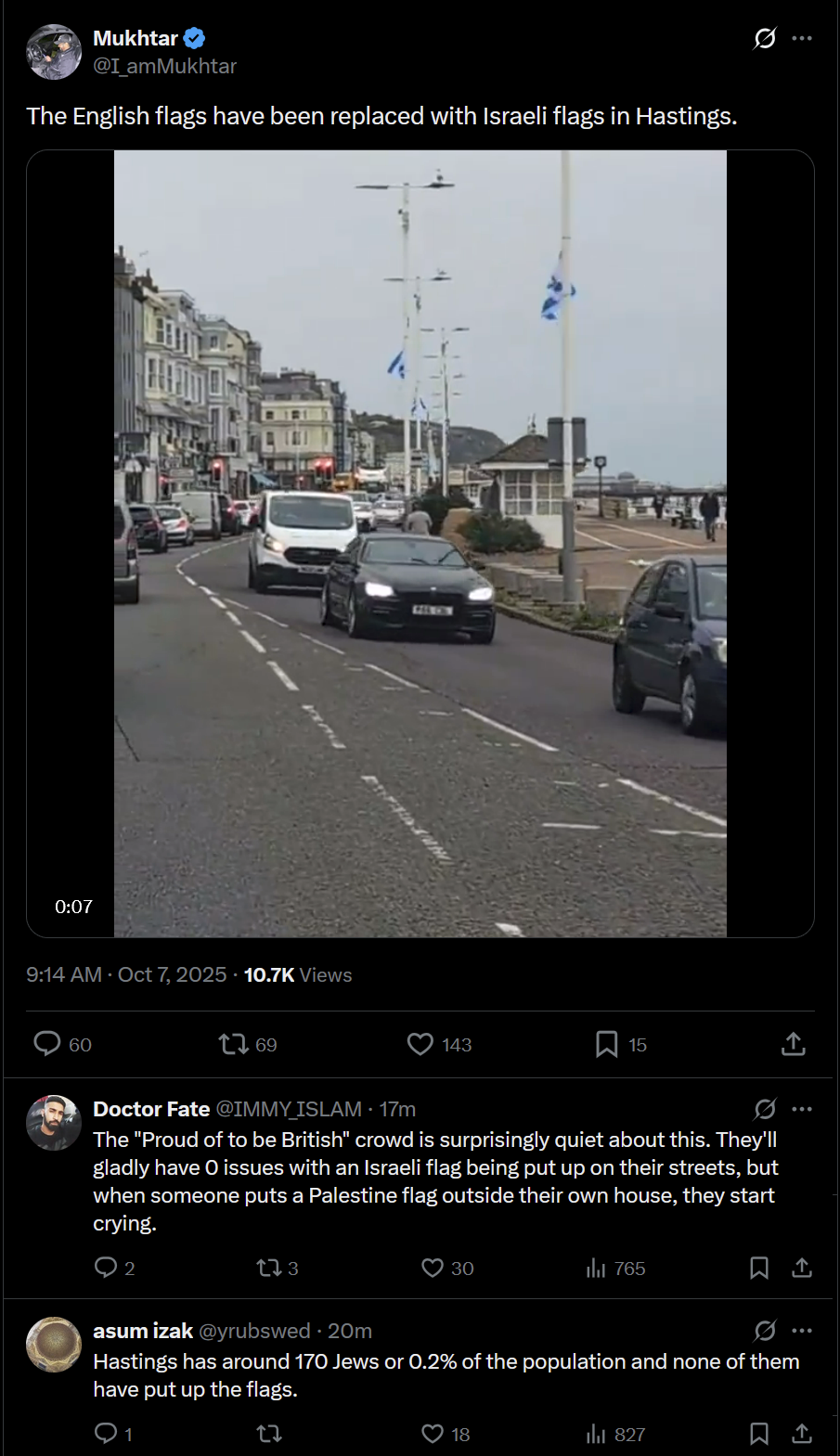The width and height of the screenshot is (840, 1456).
Task: Visit the @I_amMukhtar handle link
Action: click(164, 66)
